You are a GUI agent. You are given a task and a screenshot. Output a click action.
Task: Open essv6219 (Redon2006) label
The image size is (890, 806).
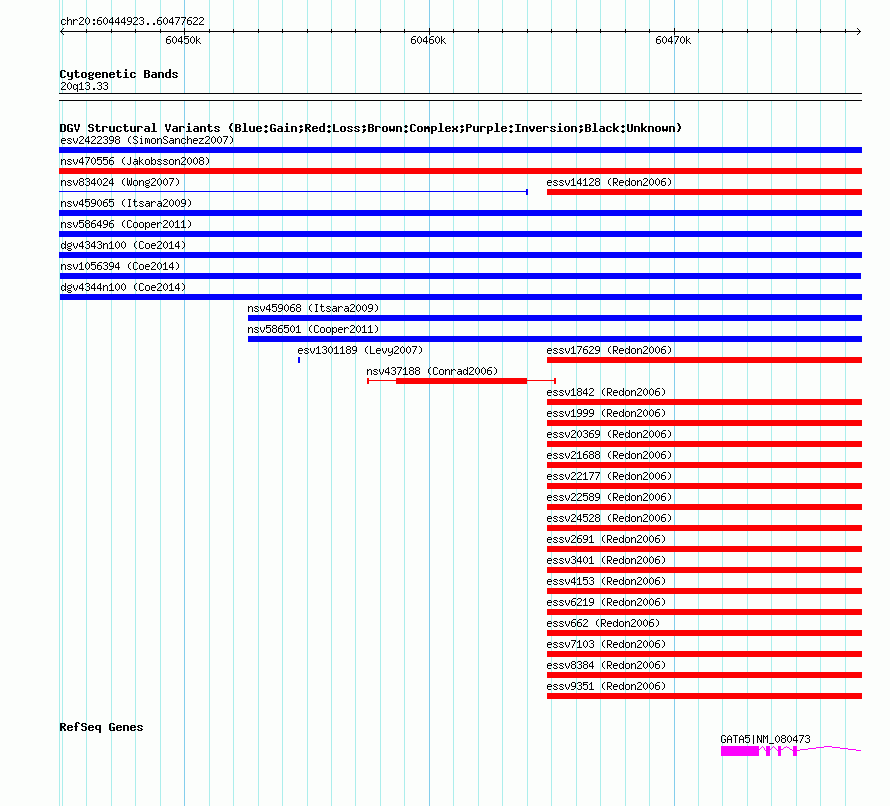coord(606,602)
